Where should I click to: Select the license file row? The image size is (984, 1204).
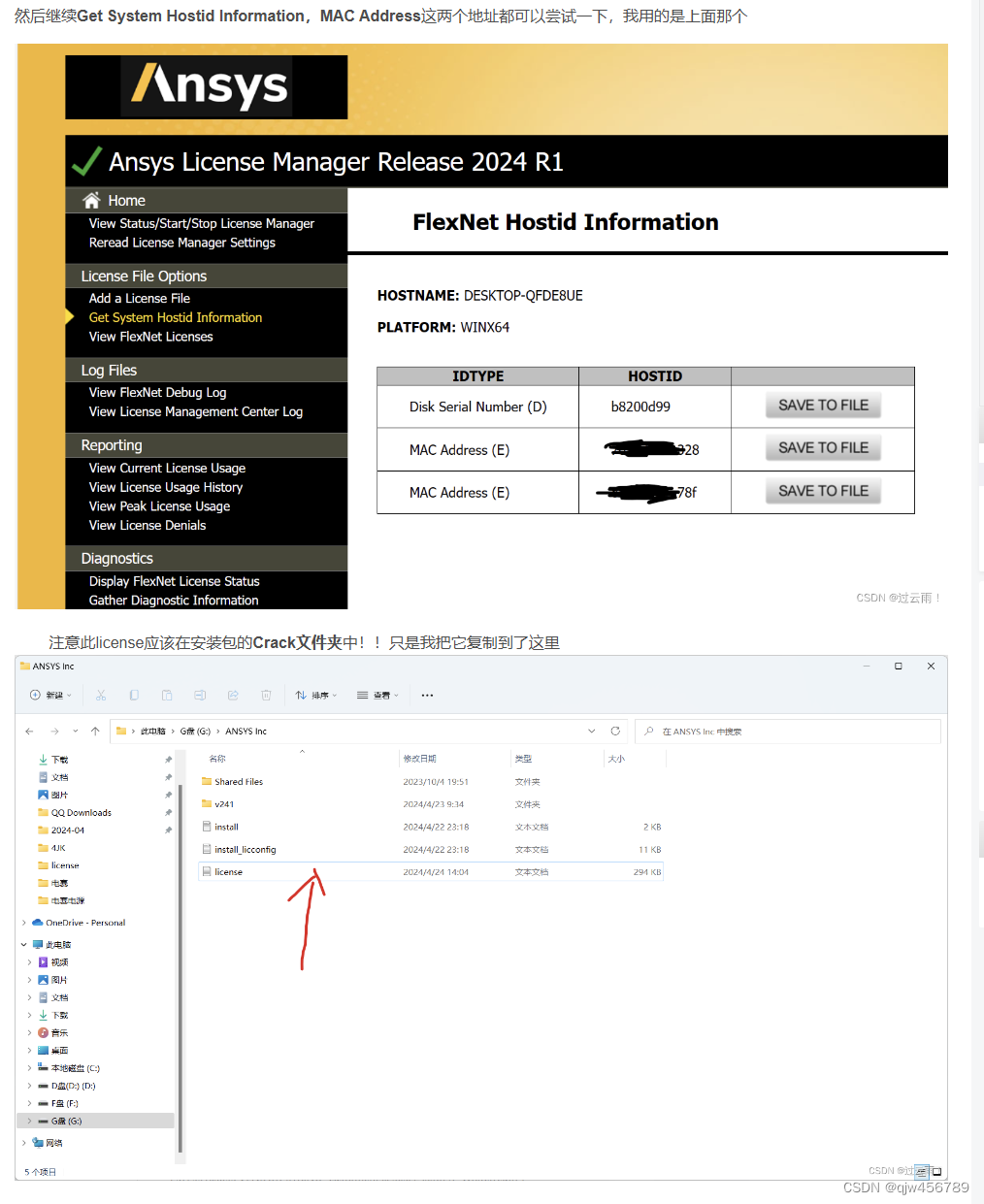(432, 872)
